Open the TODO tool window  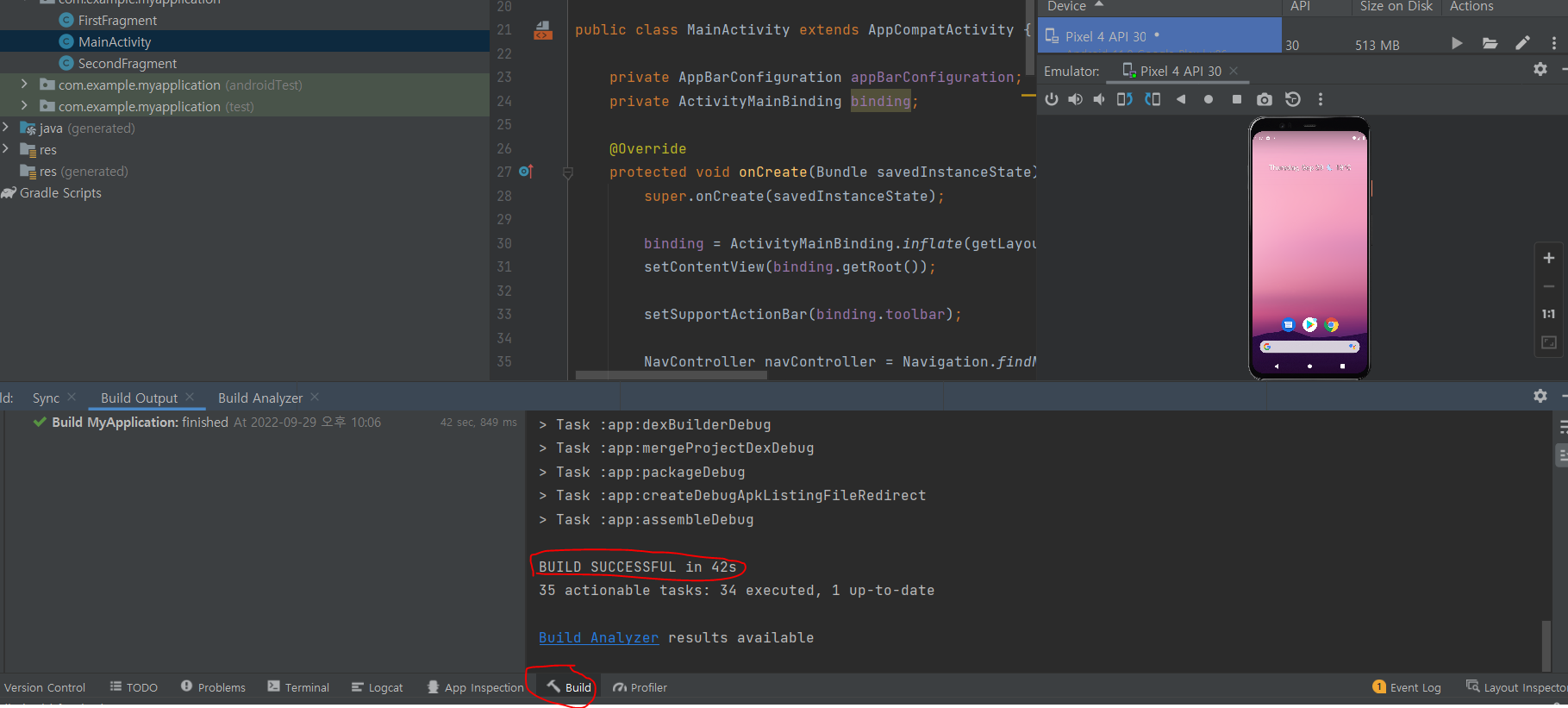point(134,687)
